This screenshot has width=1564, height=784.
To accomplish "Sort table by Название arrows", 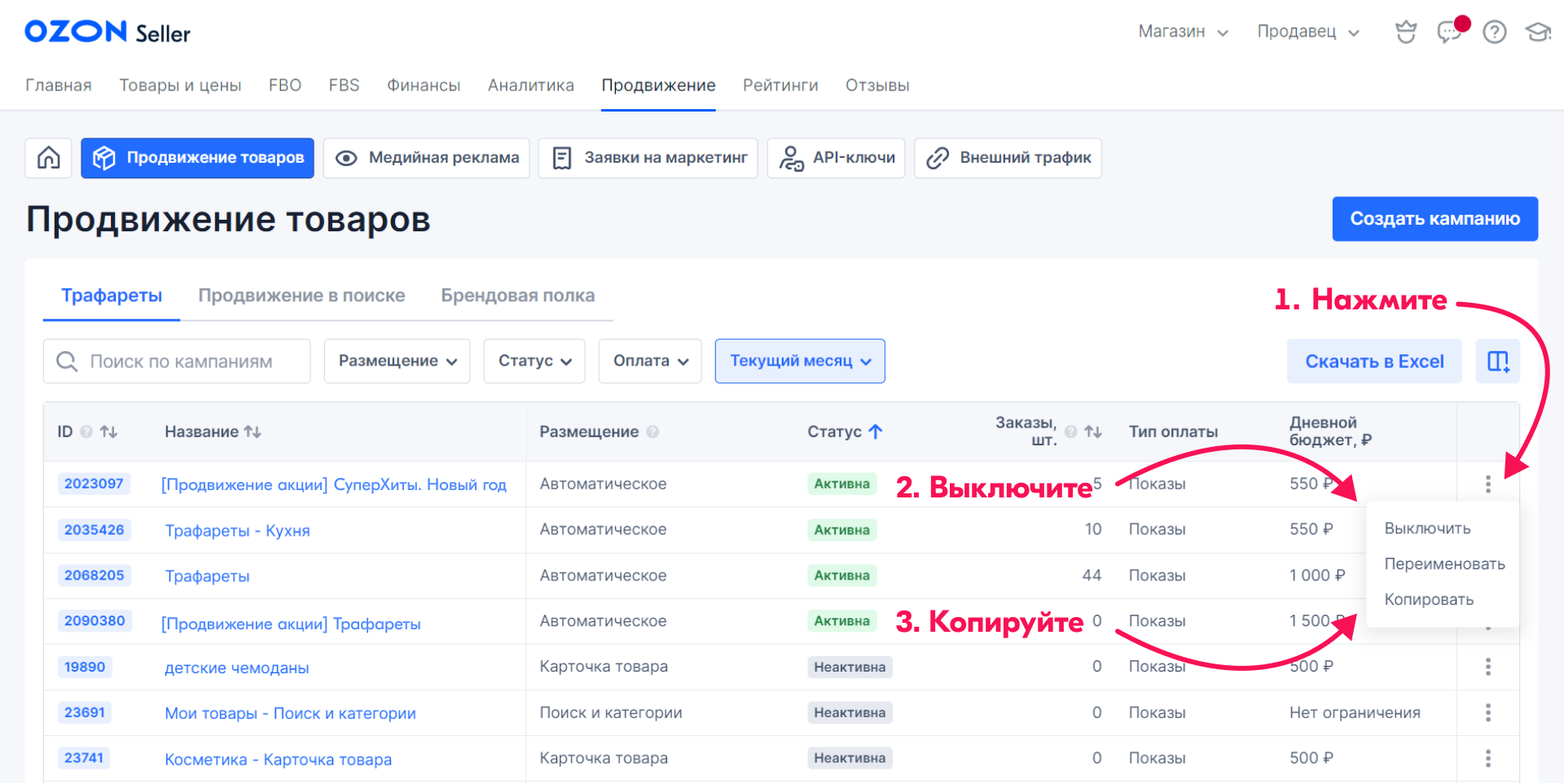I will (253, 432).
